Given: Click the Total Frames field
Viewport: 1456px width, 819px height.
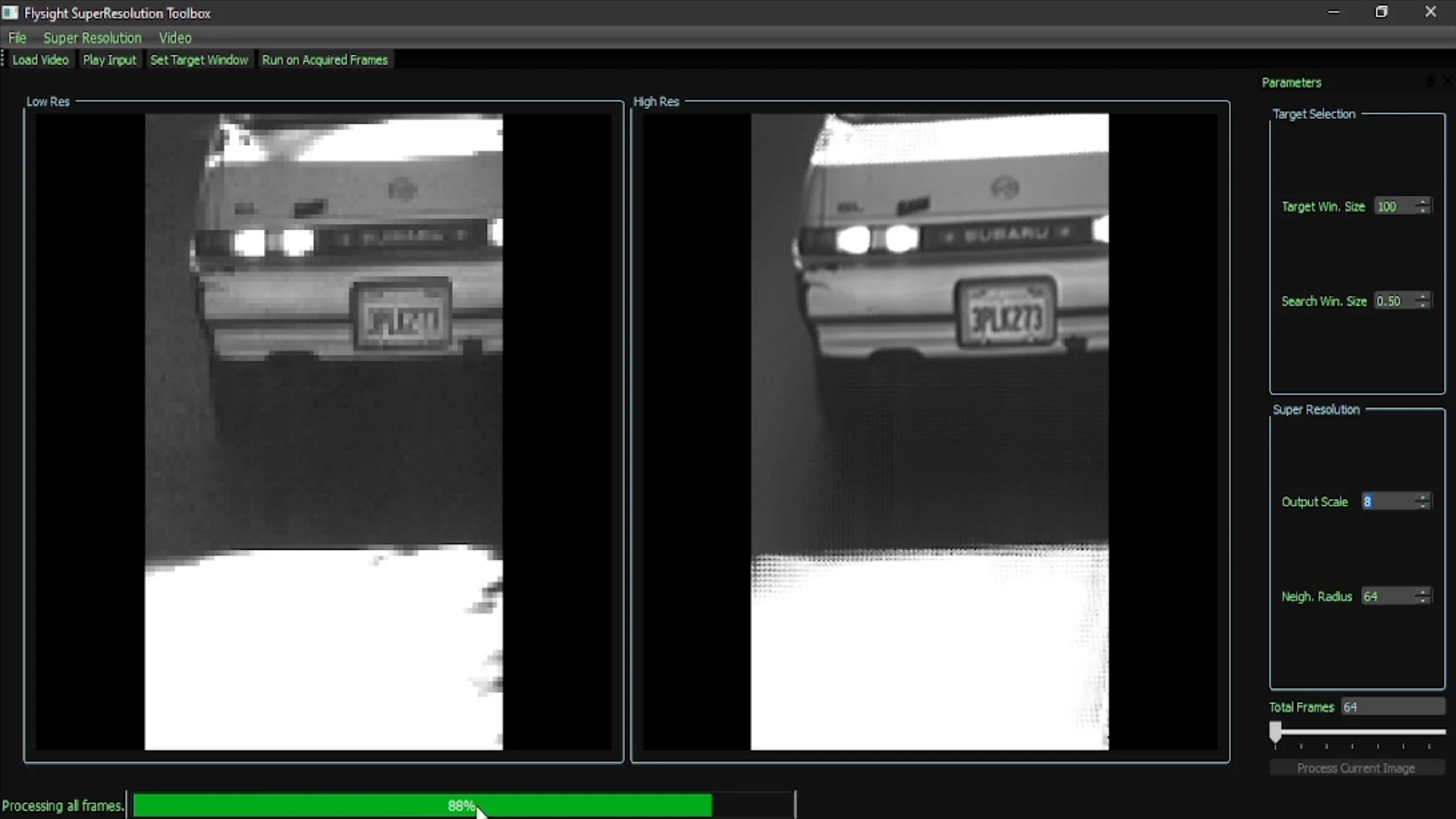Looking at the screenshot, I should coord(1392,707).
